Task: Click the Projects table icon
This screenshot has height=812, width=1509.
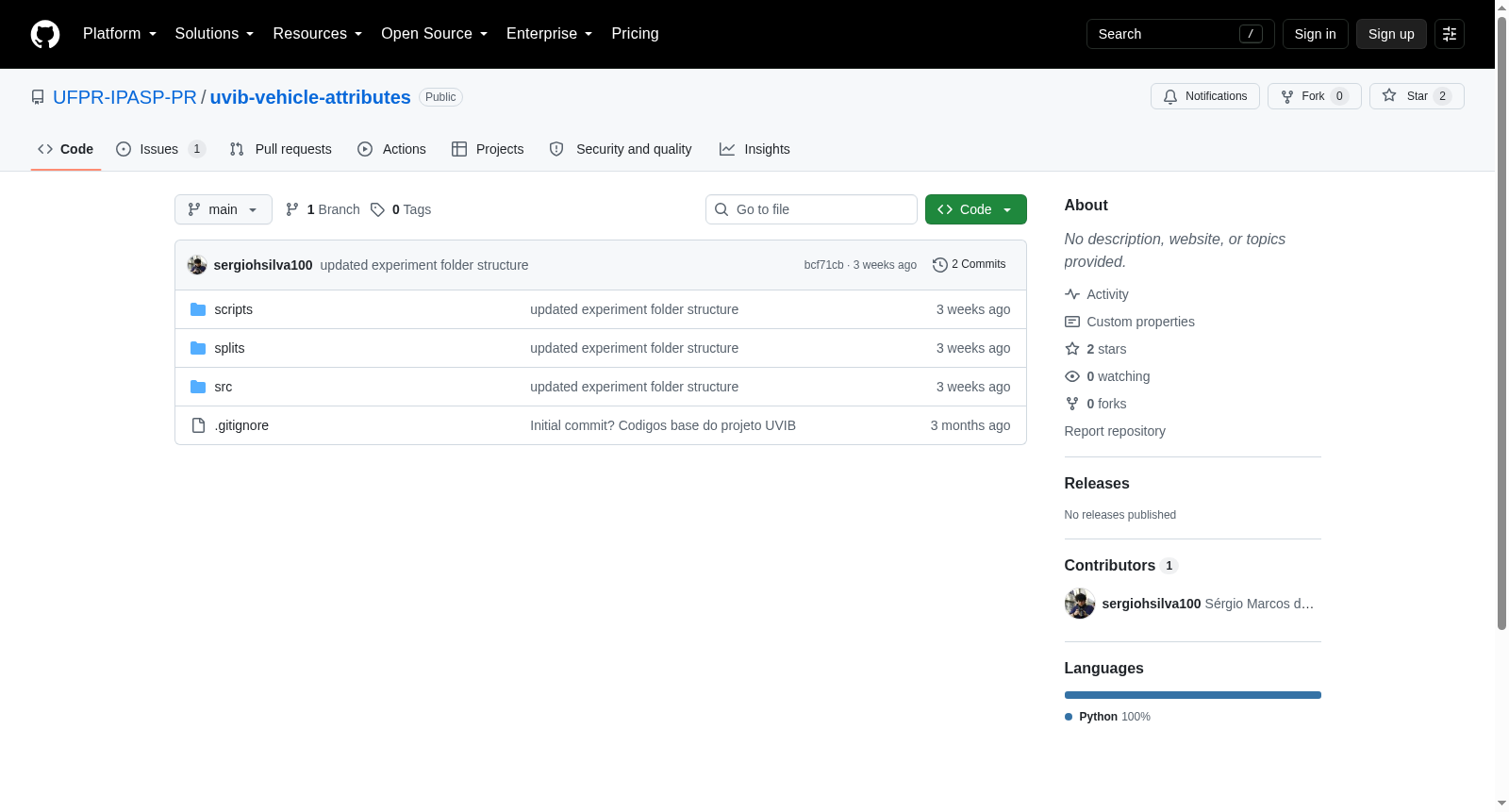Action: point(459,149)
